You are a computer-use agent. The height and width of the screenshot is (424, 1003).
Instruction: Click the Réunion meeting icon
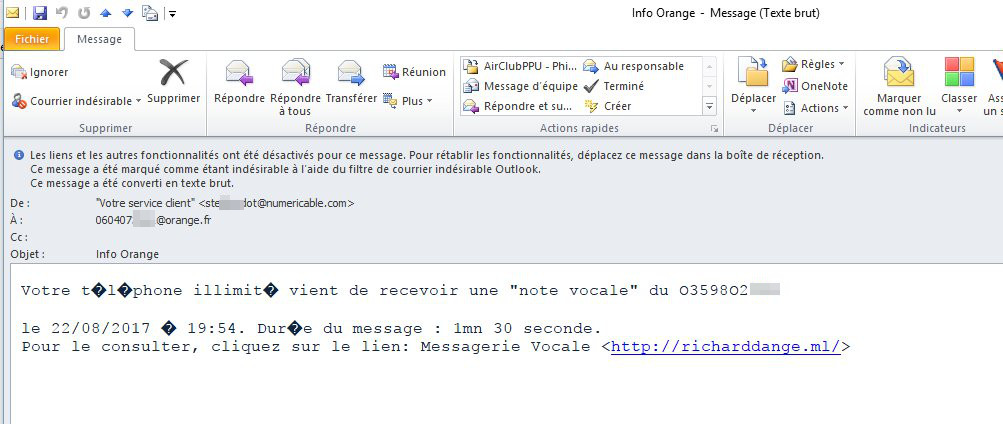[x=390, y=72]
